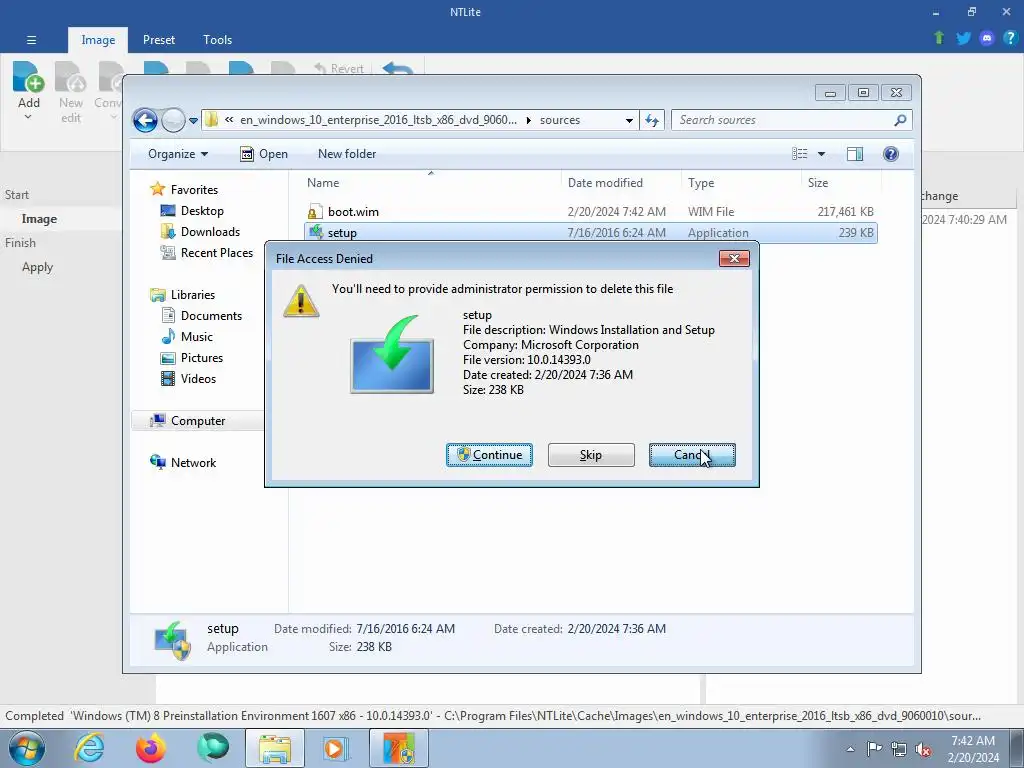Select Computer in navigation pane
Screen dimensions: 1024x768
pyautogui.click(x=197, y=421)
